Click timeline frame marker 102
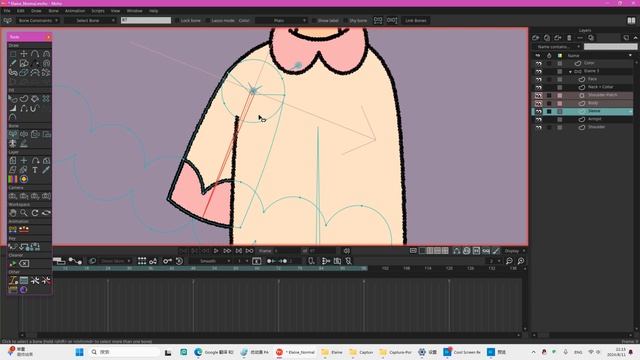Image resolution: width=640 pixels, height=360 pixels. coord(385,268)
